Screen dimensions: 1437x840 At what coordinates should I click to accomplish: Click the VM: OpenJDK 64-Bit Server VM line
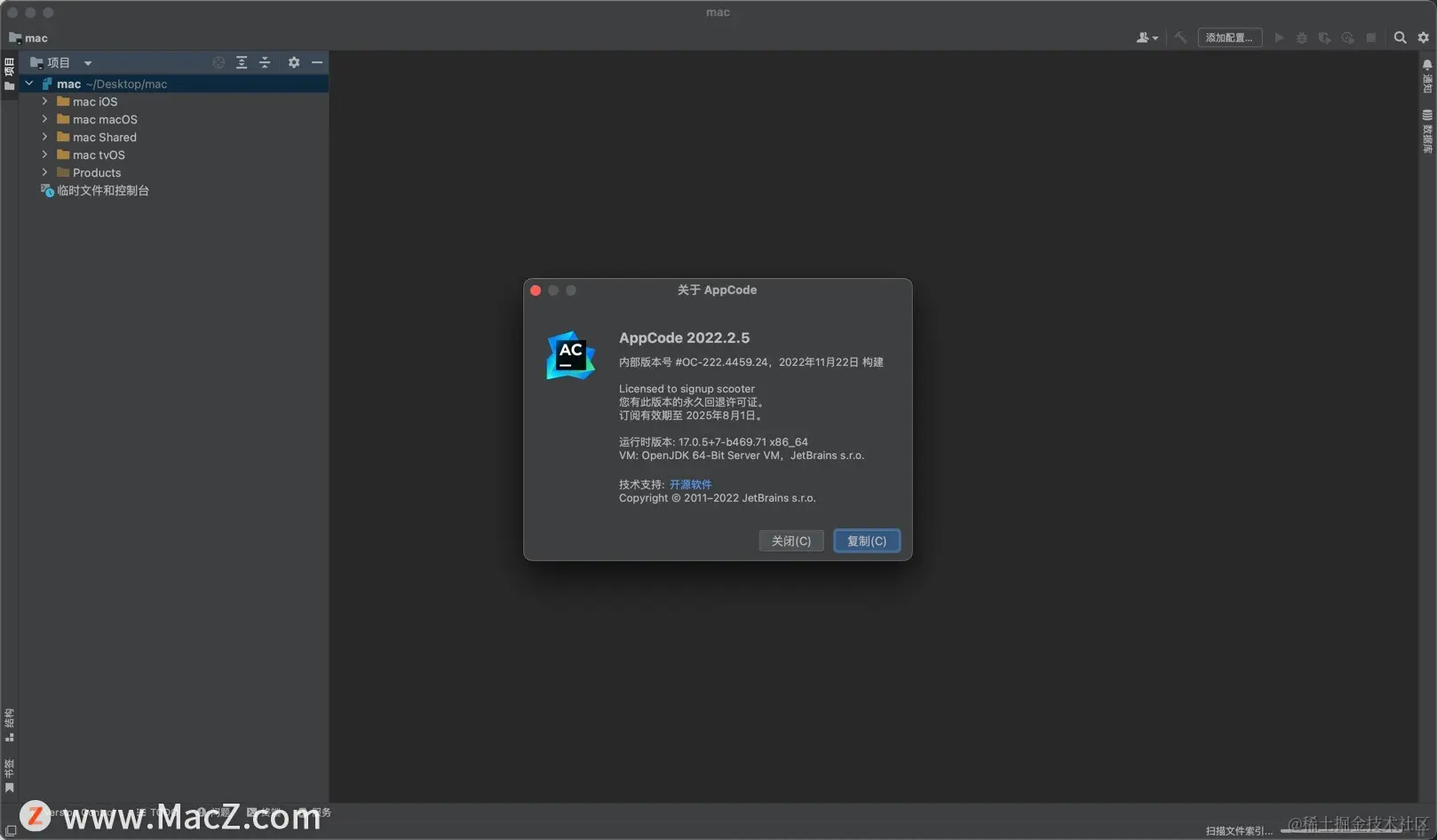(x=742, y=456)
